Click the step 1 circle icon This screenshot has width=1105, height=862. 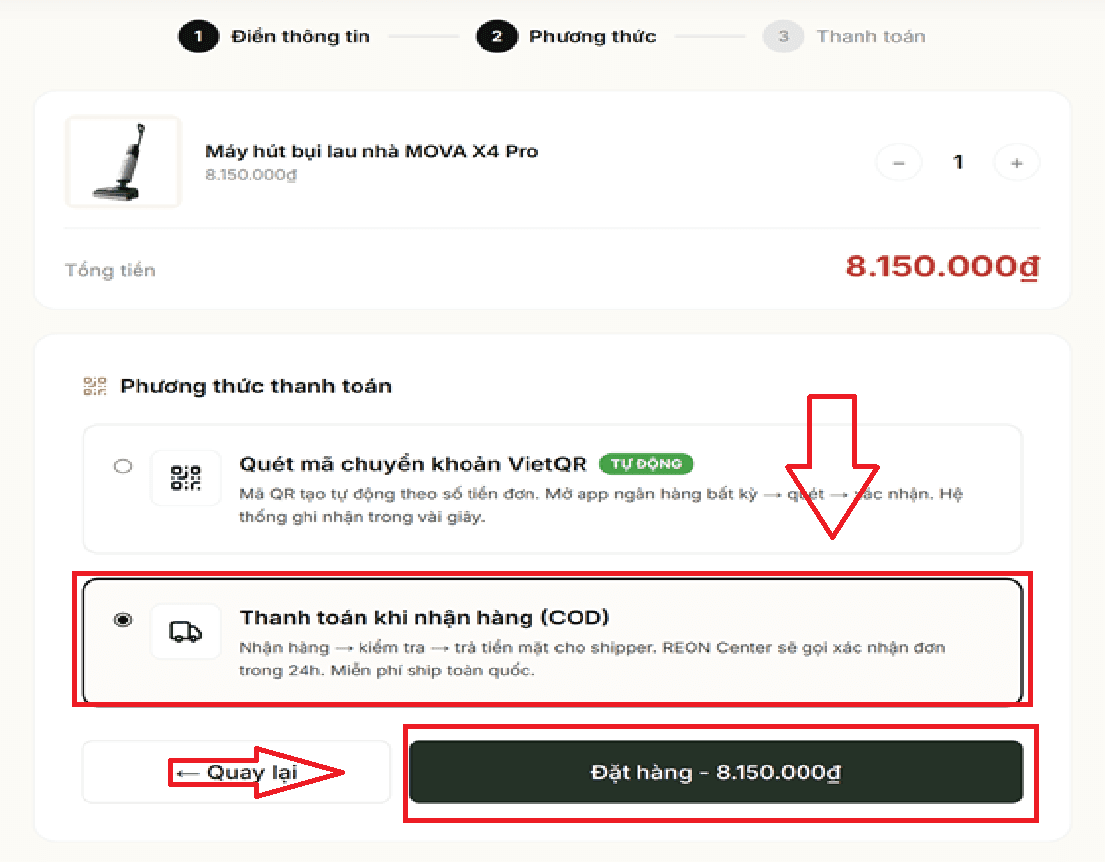pyautogui.click(x=198, y=37)
